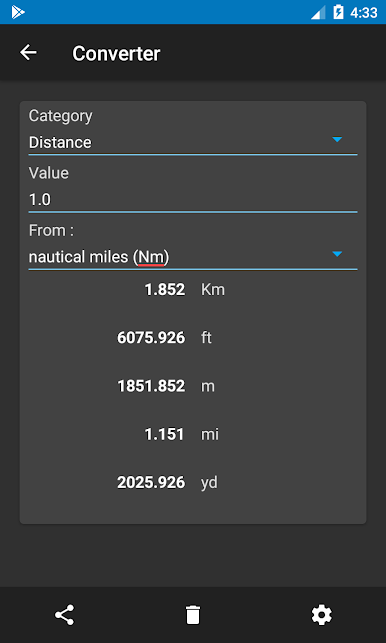Tap the trash delete icon
Viewport: 386px width, 643px height.
point(193,615)
